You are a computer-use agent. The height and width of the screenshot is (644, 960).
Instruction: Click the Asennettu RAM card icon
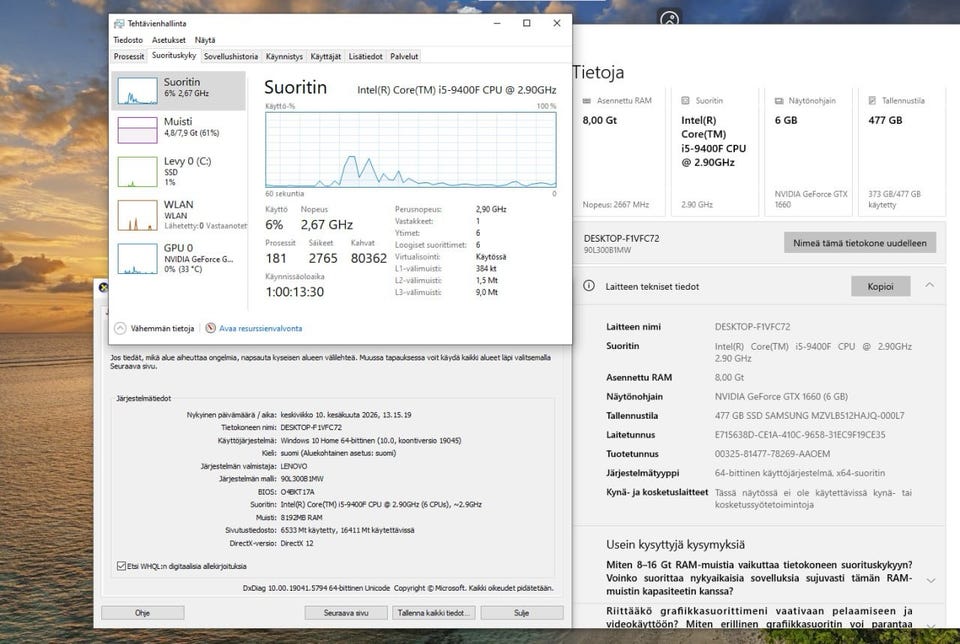click(587, 100)
